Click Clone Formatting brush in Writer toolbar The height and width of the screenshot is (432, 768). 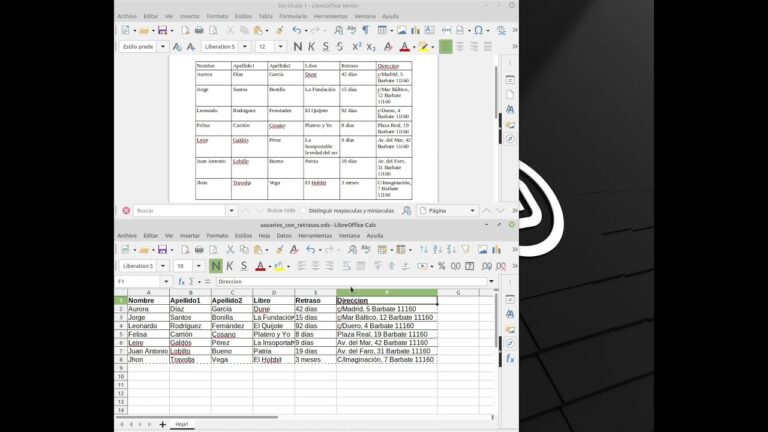(x=280, y=30)
